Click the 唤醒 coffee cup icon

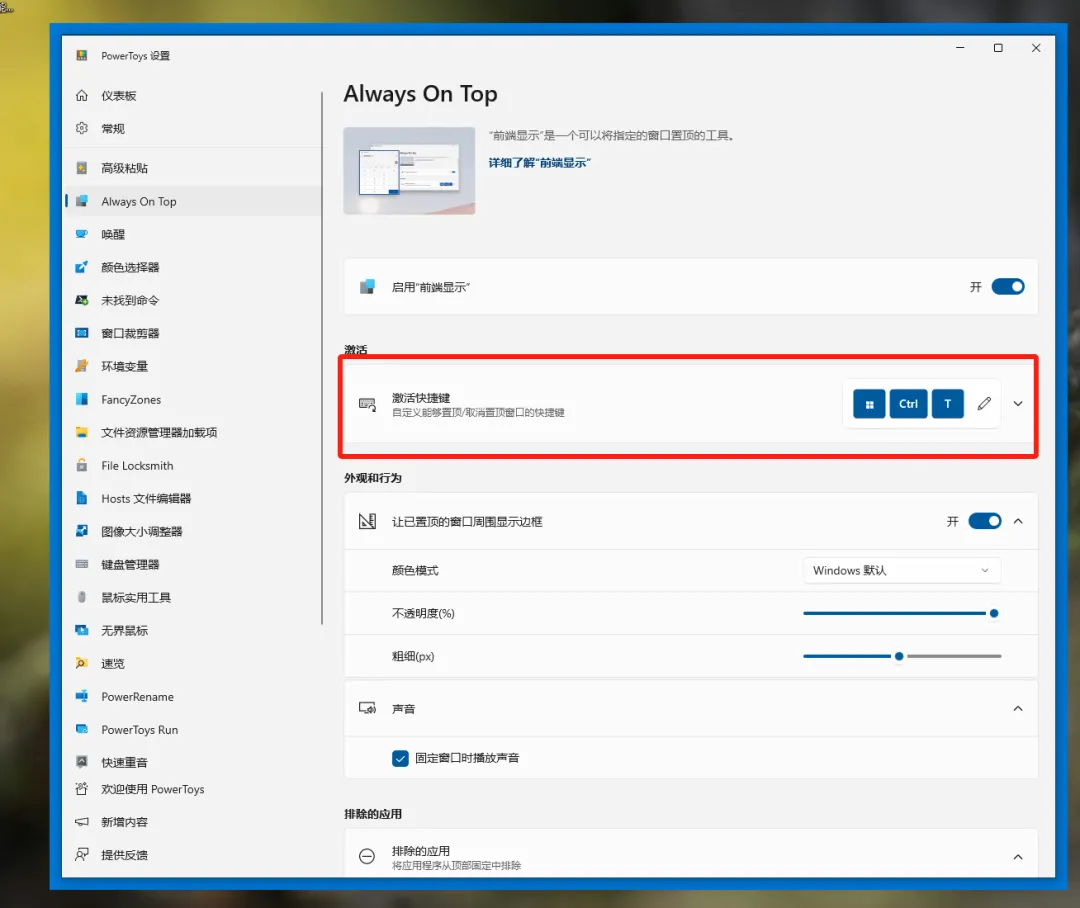point(81,234)
